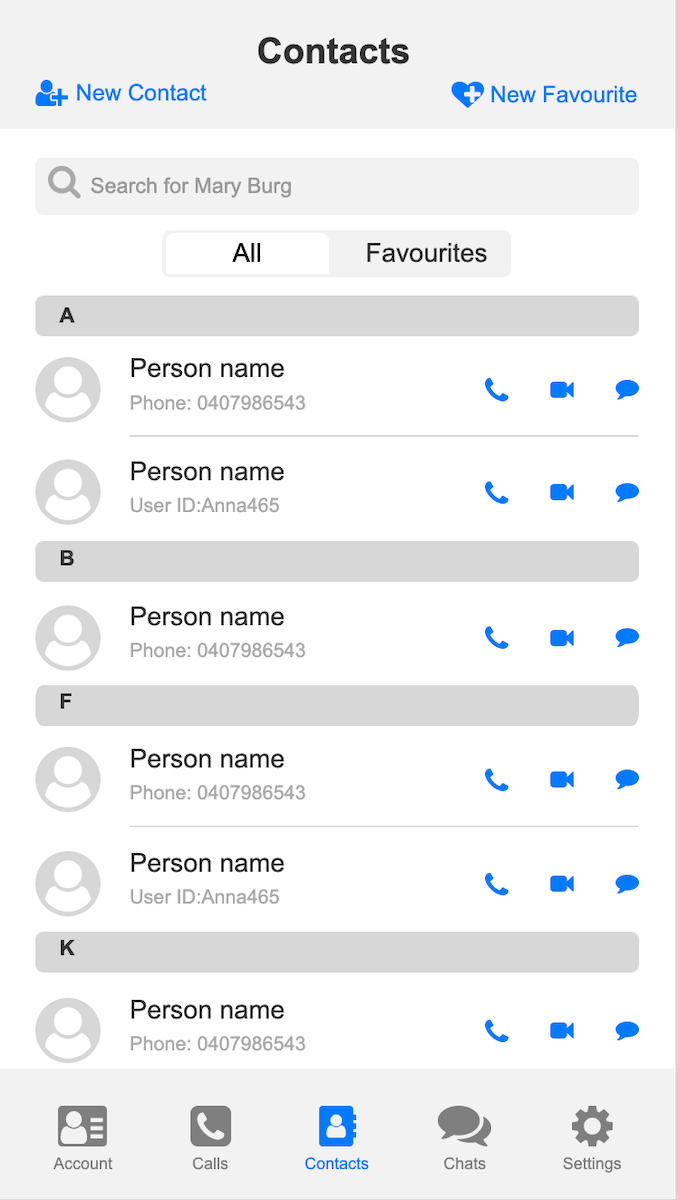The width and height of the screenshot is (678, 1200).
Task: Click the phone icon for contact in section B
Action: click(497, 637)
